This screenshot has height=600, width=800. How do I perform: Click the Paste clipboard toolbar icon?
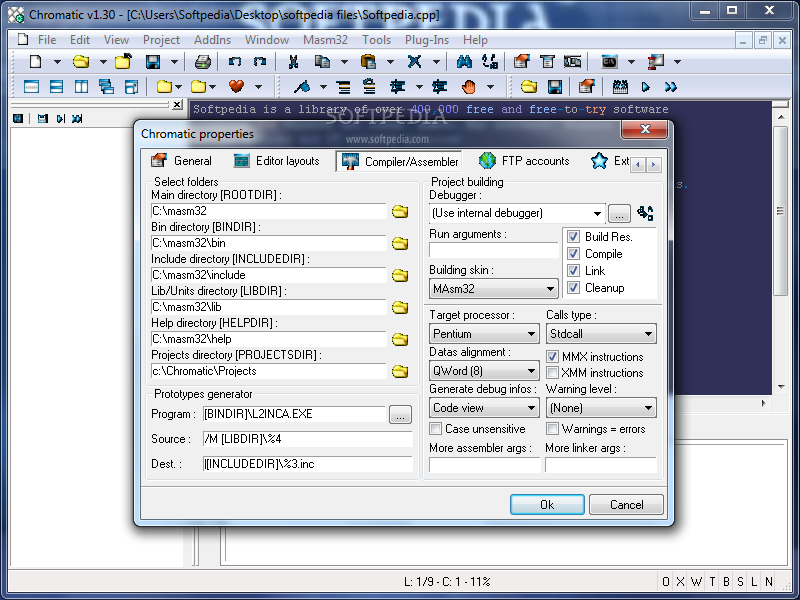(368, 62)
